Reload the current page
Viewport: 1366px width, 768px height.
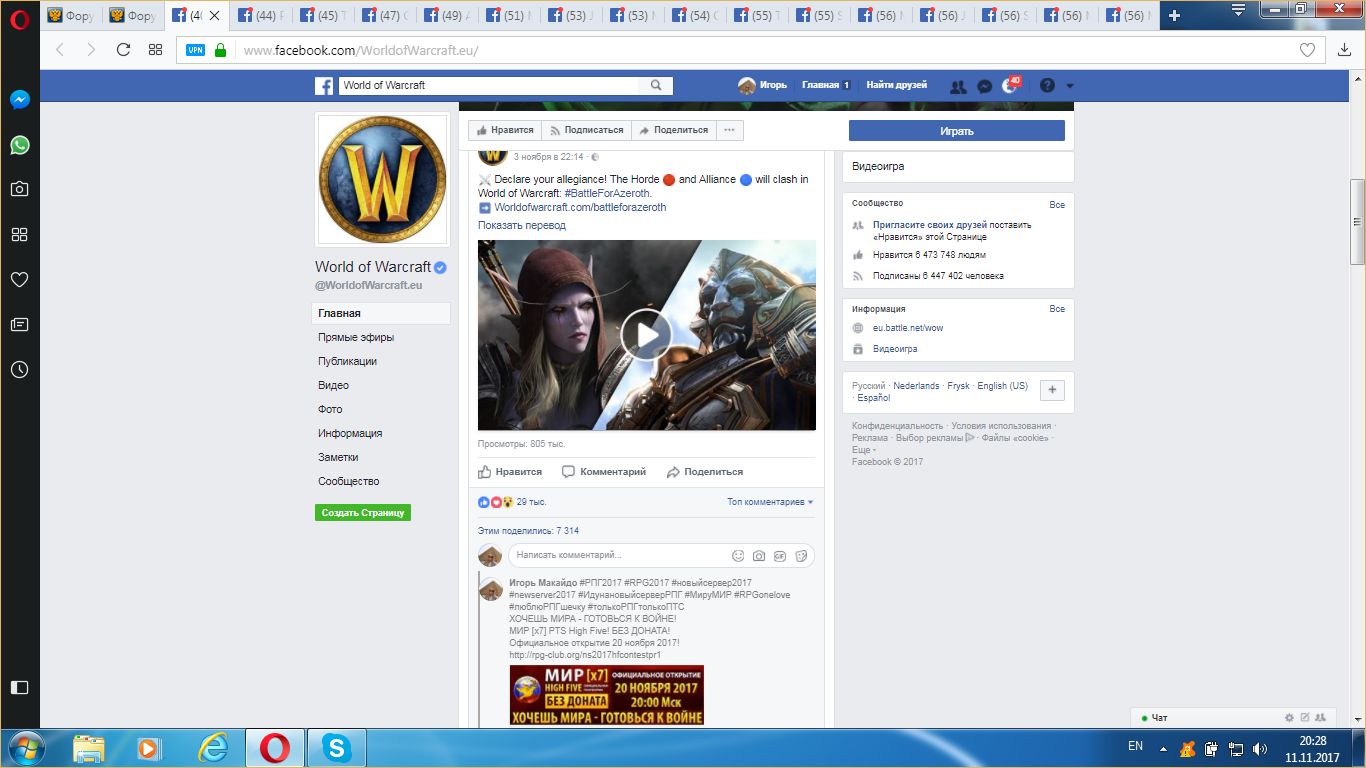click(123, 50)
